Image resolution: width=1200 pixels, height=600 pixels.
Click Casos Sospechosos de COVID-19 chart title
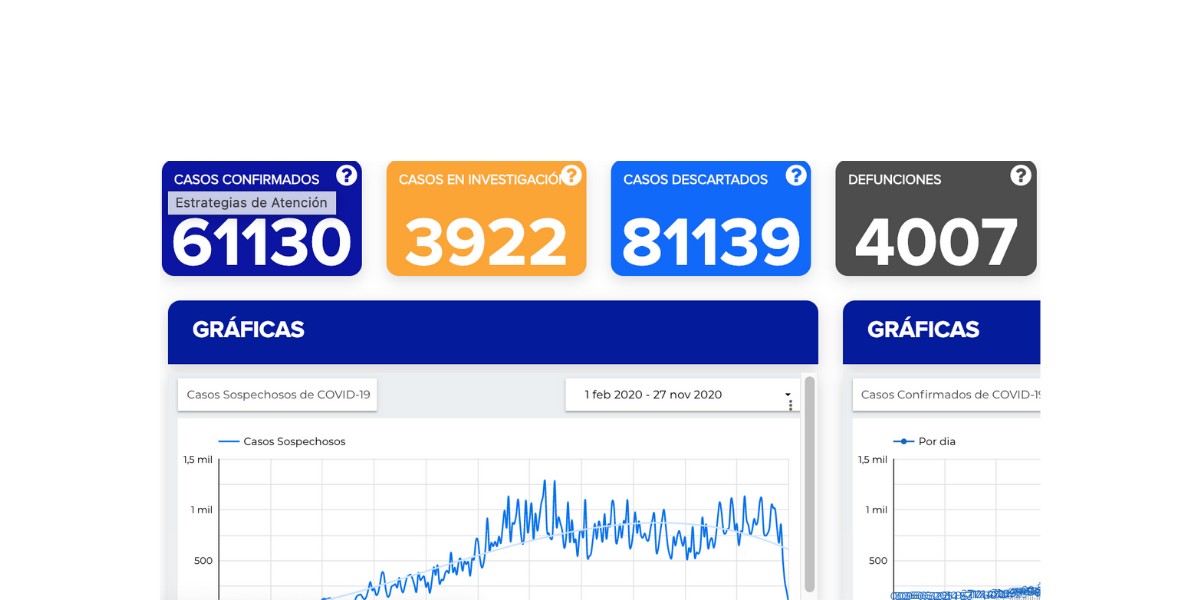pos(278,395)
